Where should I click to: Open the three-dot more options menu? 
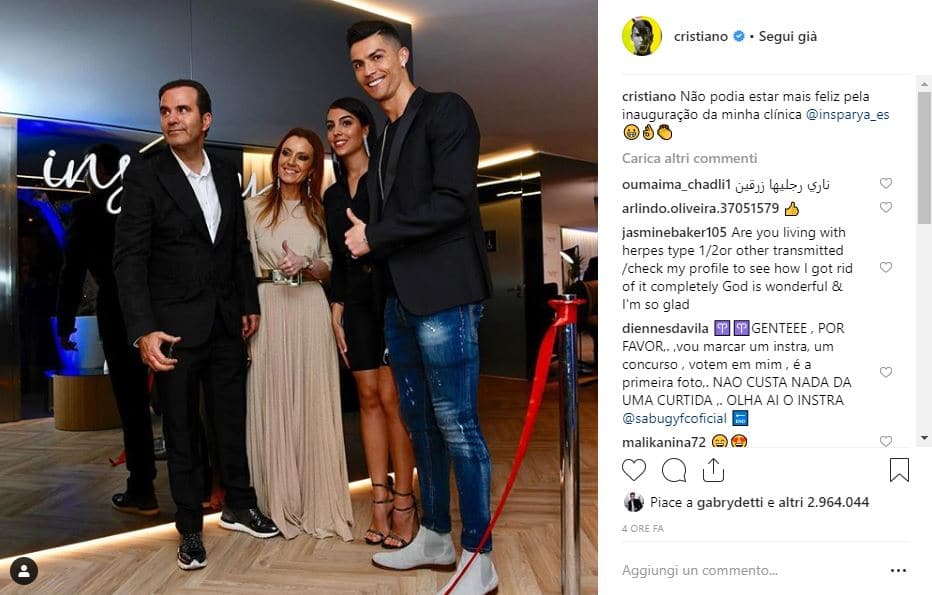(x=898, y=571)
